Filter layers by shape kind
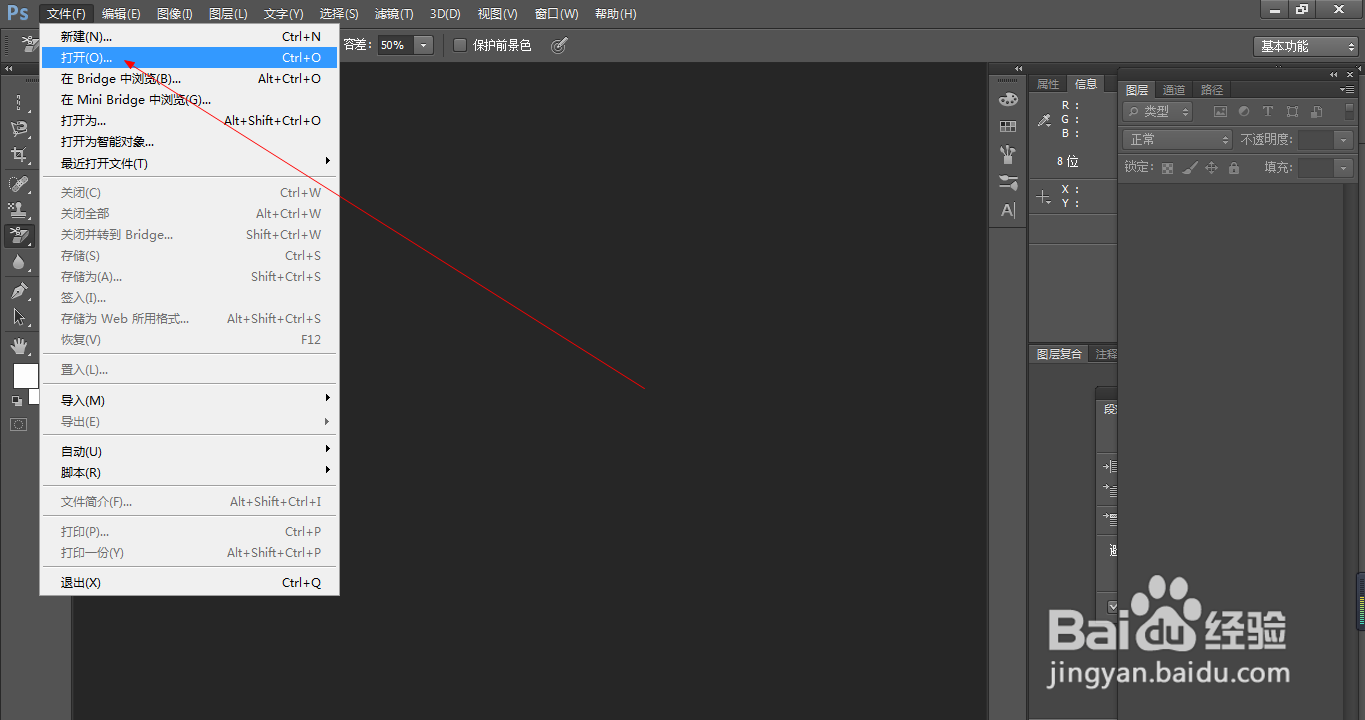Image resolution: width=1365 pixels, height=720 pixels. pyautogui.click(x=1292, y=112)
